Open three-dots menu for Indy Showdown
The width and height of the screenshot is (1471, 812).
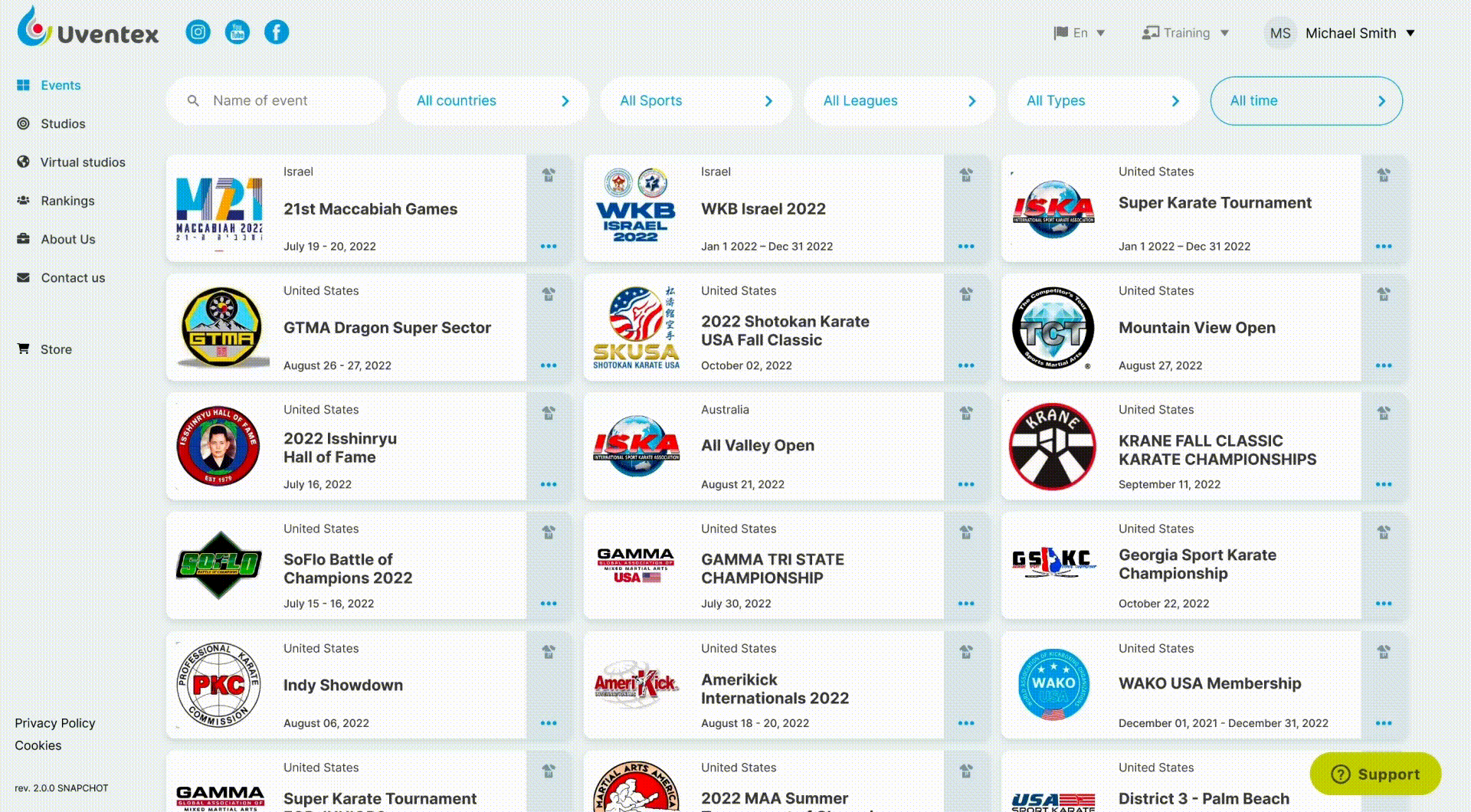549,723
